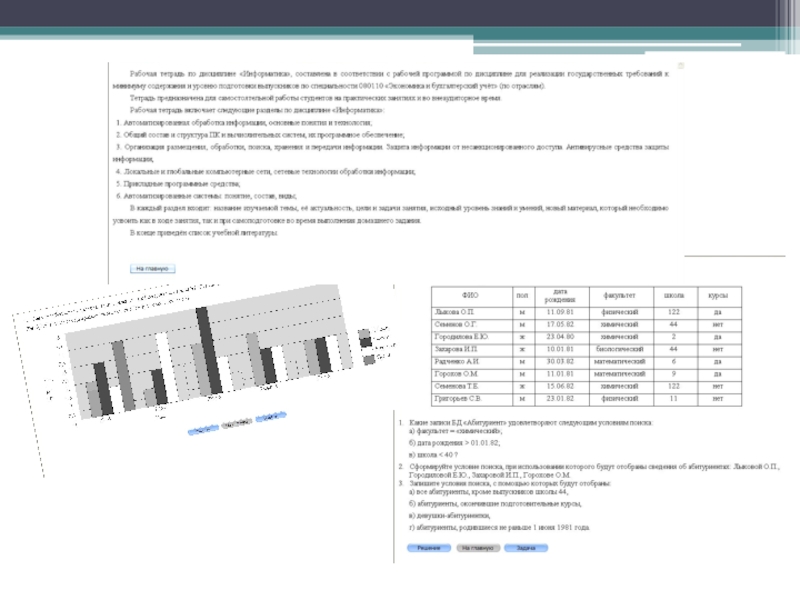Select the дата рождения column header
800x600 pixels.
pyautogui.click(x=561, y=296)
